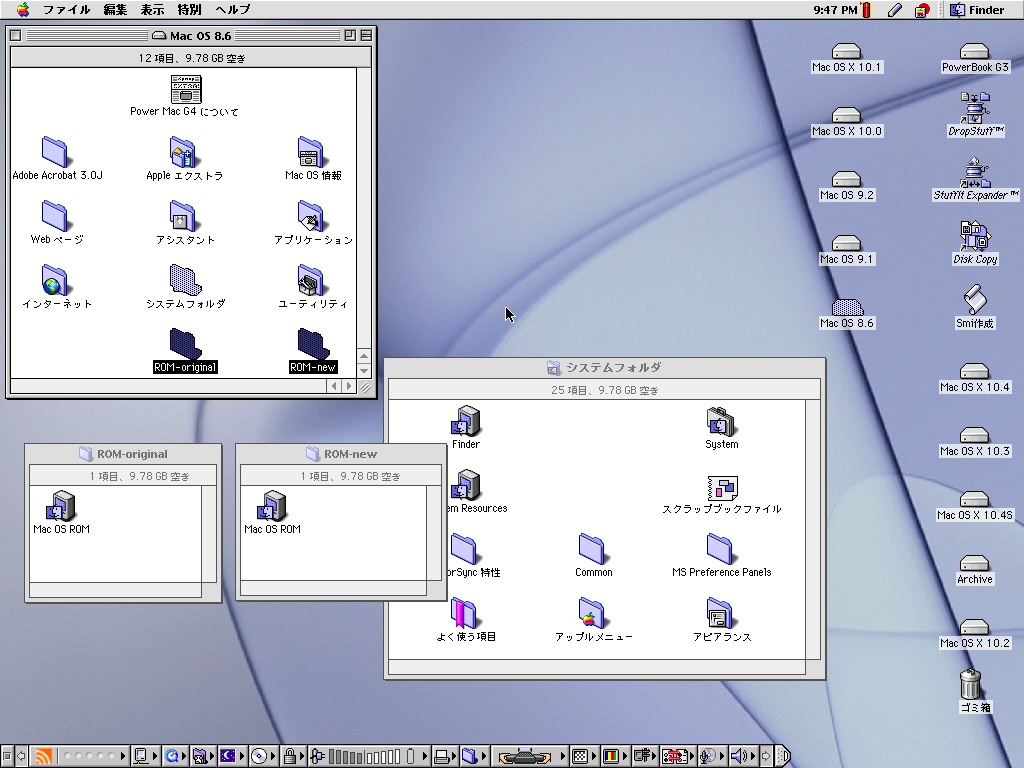Select the DropStuff alias
1024x768 pixels.
[x=974, y=108]
